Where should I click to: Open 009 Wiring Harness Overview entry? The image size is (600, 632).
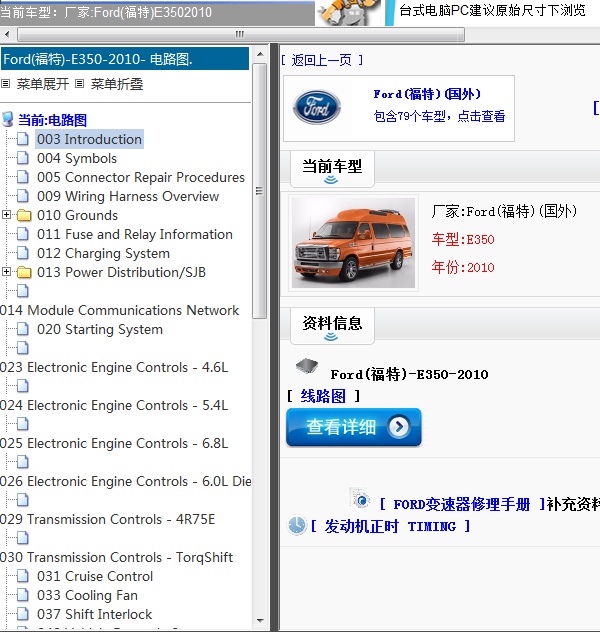point(128,196)
